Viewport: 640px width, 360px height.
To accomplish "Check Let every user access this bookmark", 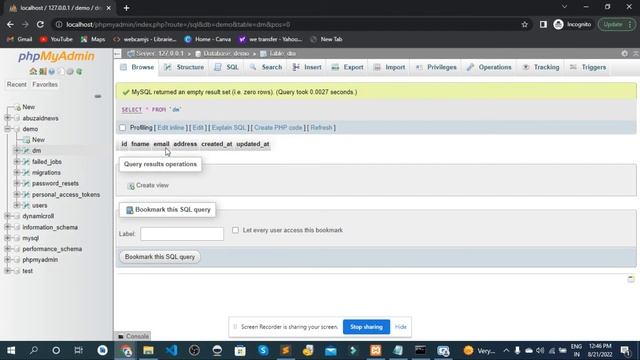I will point(236,230).
